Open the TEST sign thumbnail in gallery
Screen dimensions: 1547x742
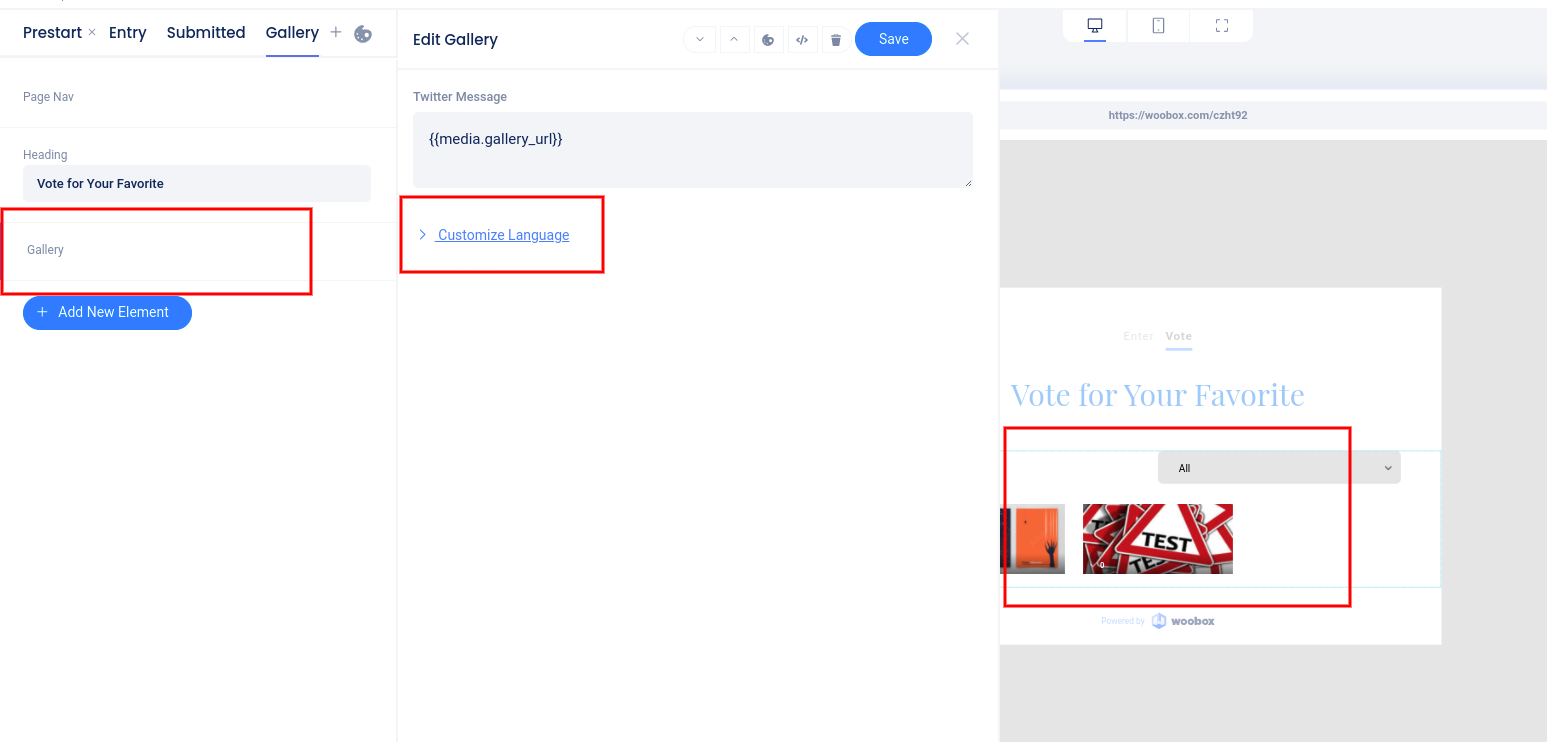point(1158,539)
